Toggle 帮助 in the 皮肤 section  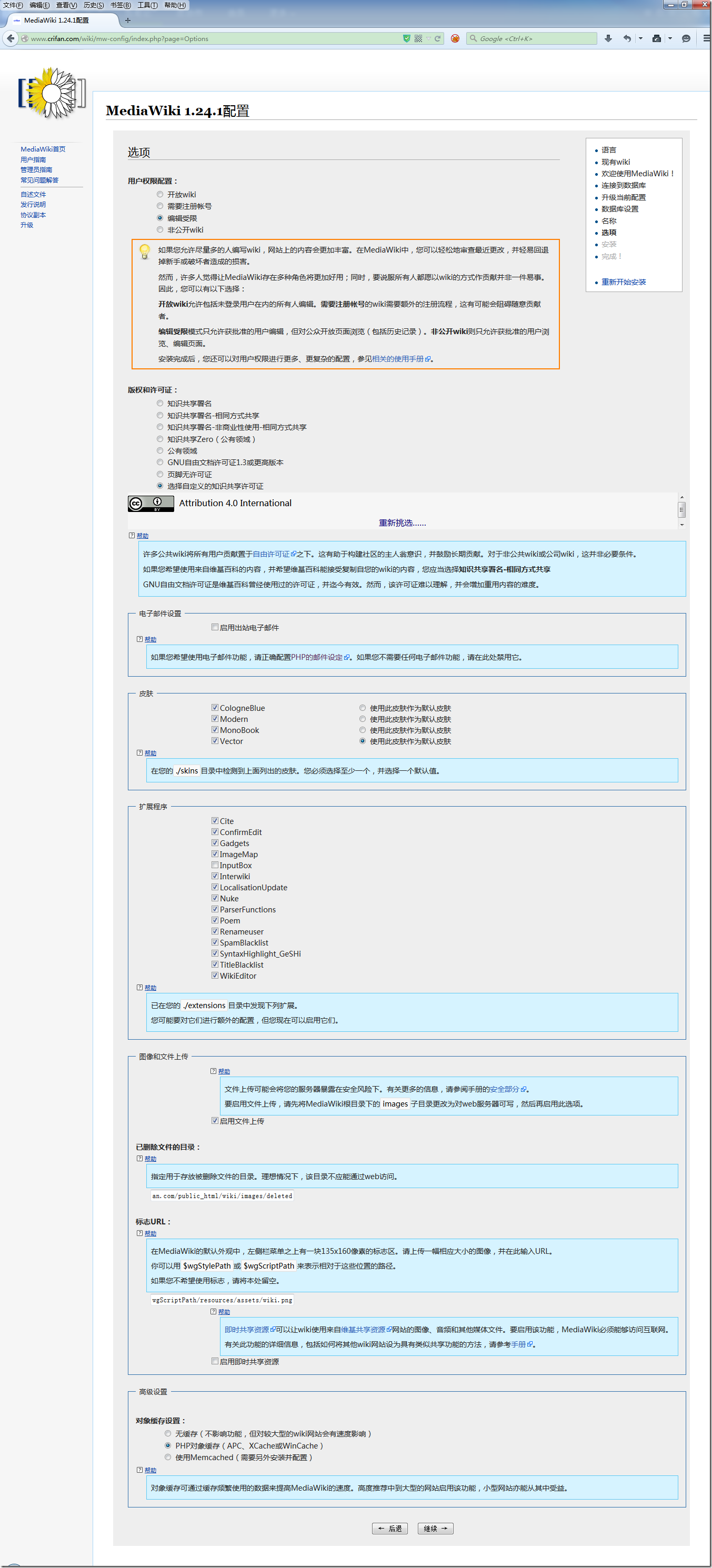point(151,753)
